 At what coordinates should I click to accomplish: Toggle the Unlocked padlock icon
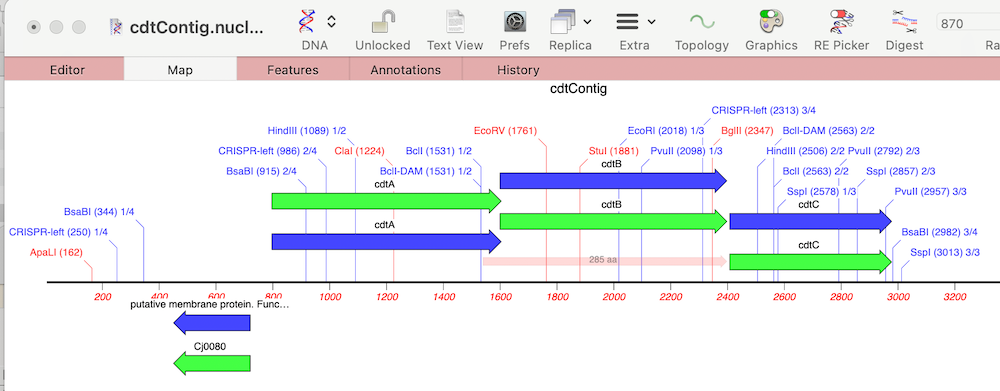click(x=383, y=22)
